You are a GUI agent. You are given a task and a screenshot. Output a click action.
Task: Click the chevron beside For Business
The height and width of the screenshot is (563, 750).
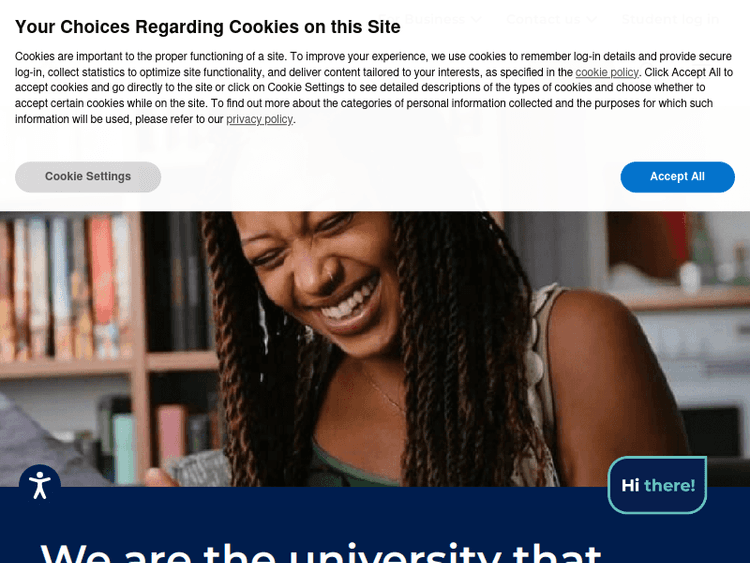[x=476, y=20]
